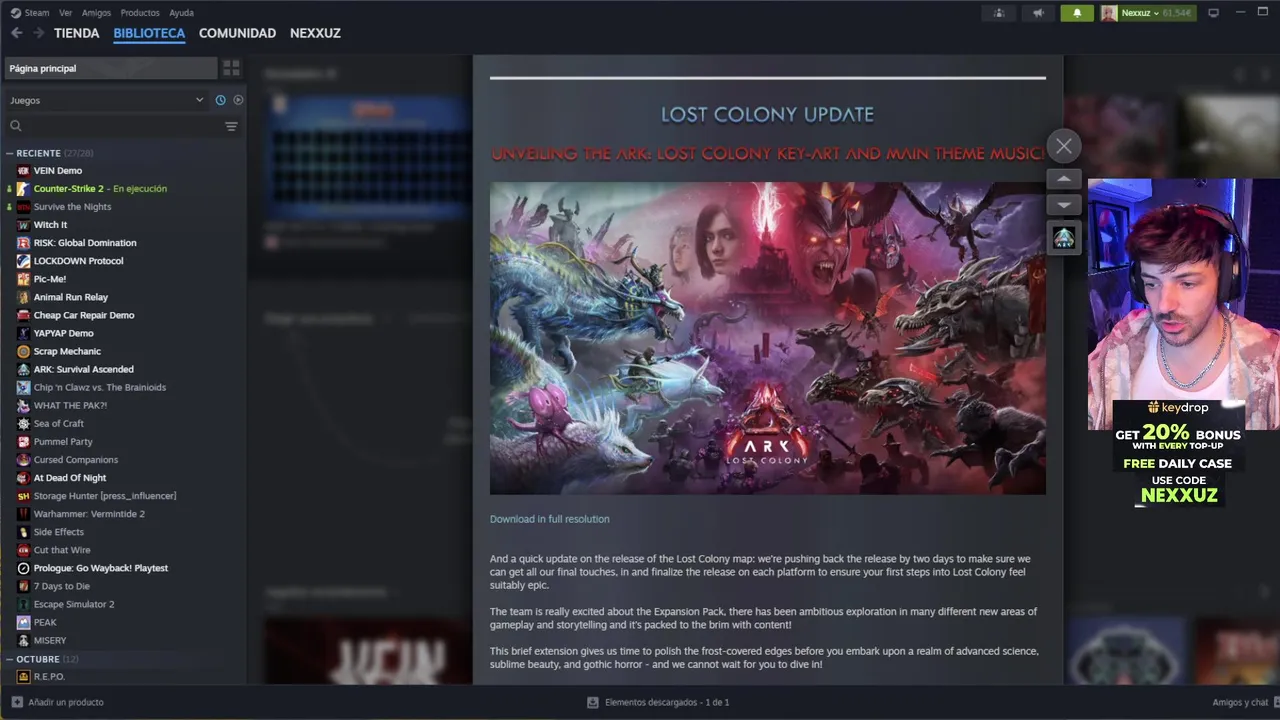The image size is (1280, 720).
Task: Select Storage Hunter [press_influencer]
Action: (104, 496)
